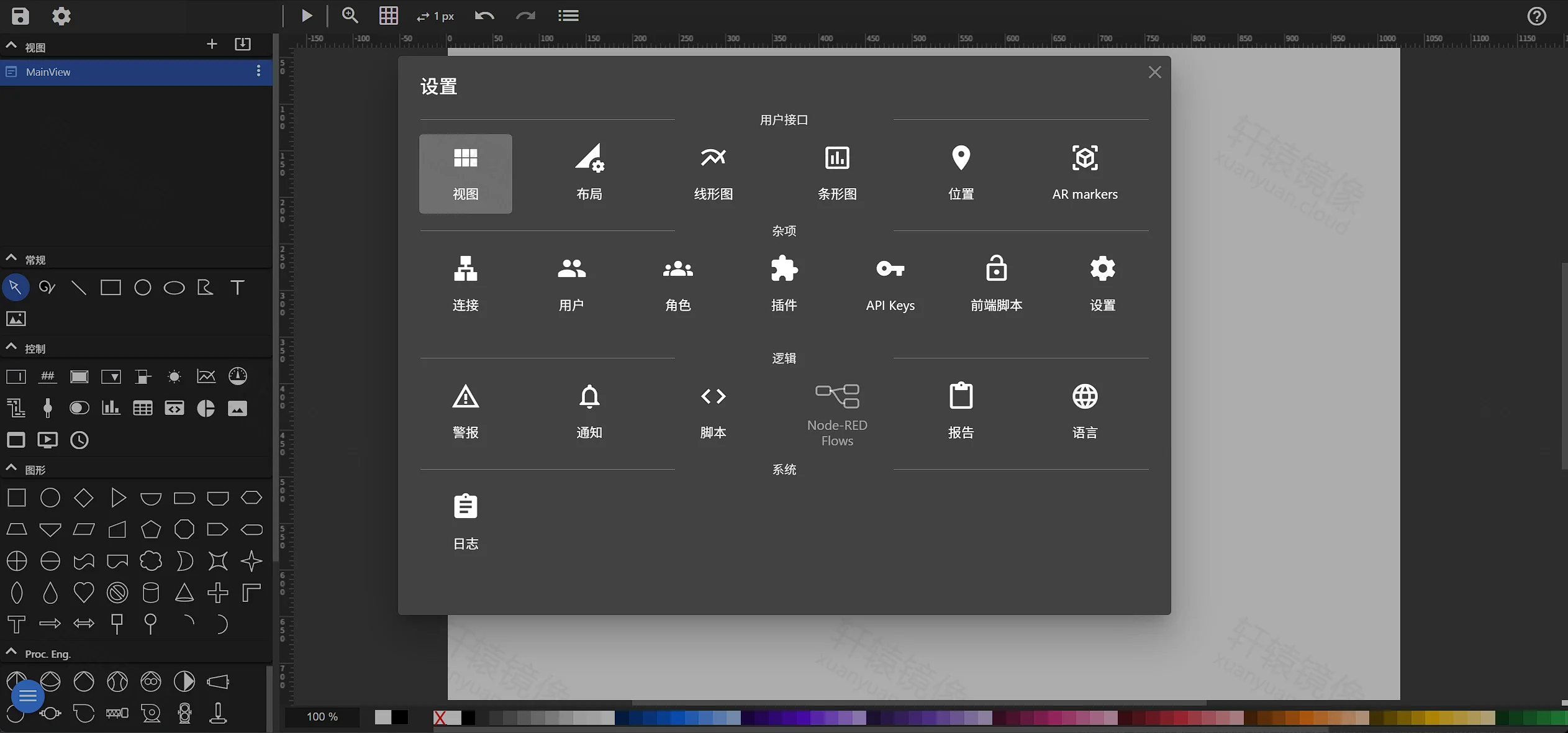The image size is (1568, 733).
Task: Redo the last action
Action: point(525,16)
